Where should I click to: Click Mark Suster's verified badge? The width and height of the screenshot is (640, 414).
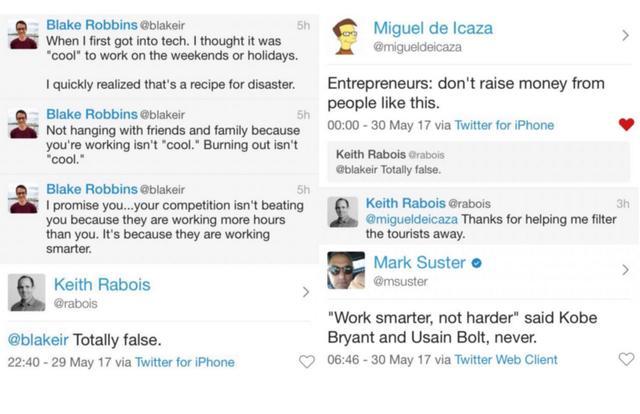(477, 263)
